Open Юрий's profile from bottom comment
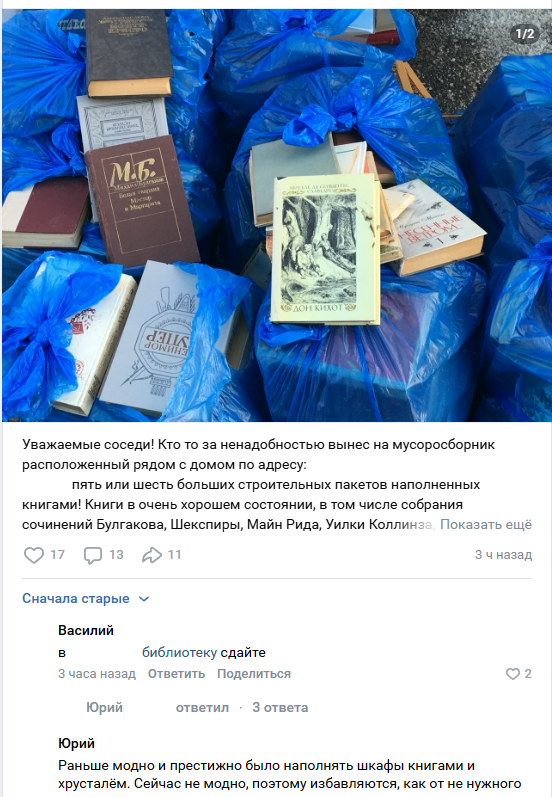The height and width of the screenshot is (797, 552). click(76, 743)
